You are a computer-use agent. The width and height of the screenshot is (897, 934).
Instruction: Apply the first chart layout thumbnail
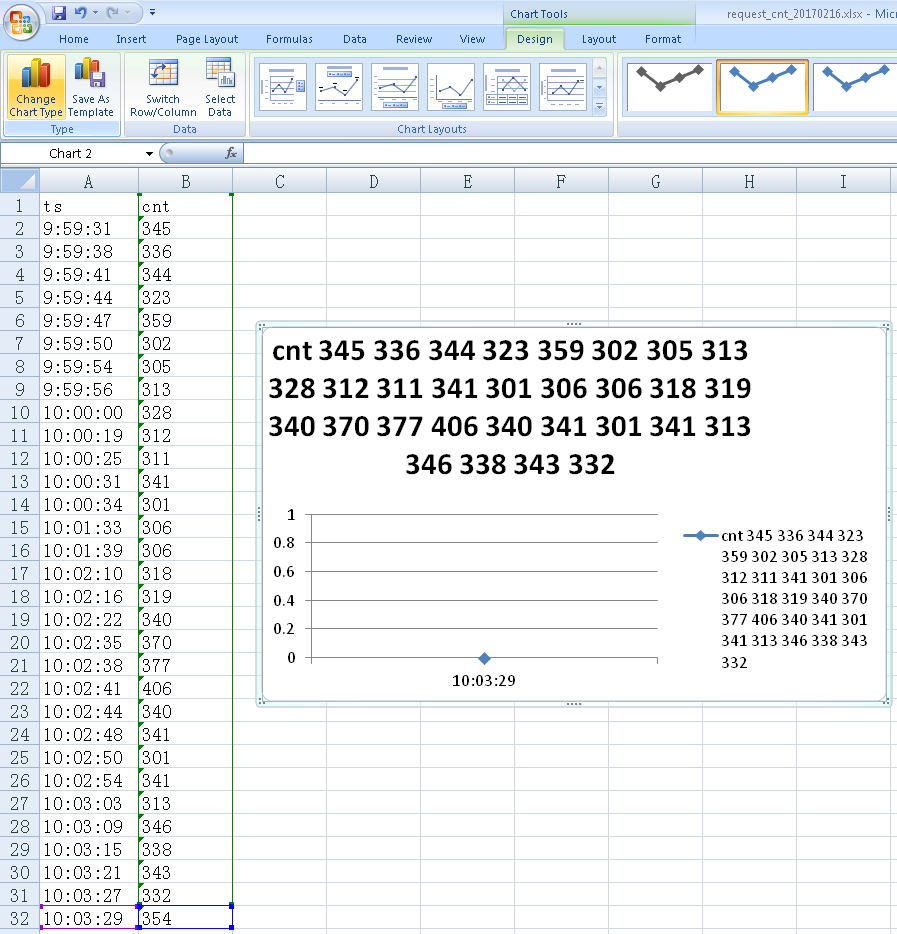[283, 87]
